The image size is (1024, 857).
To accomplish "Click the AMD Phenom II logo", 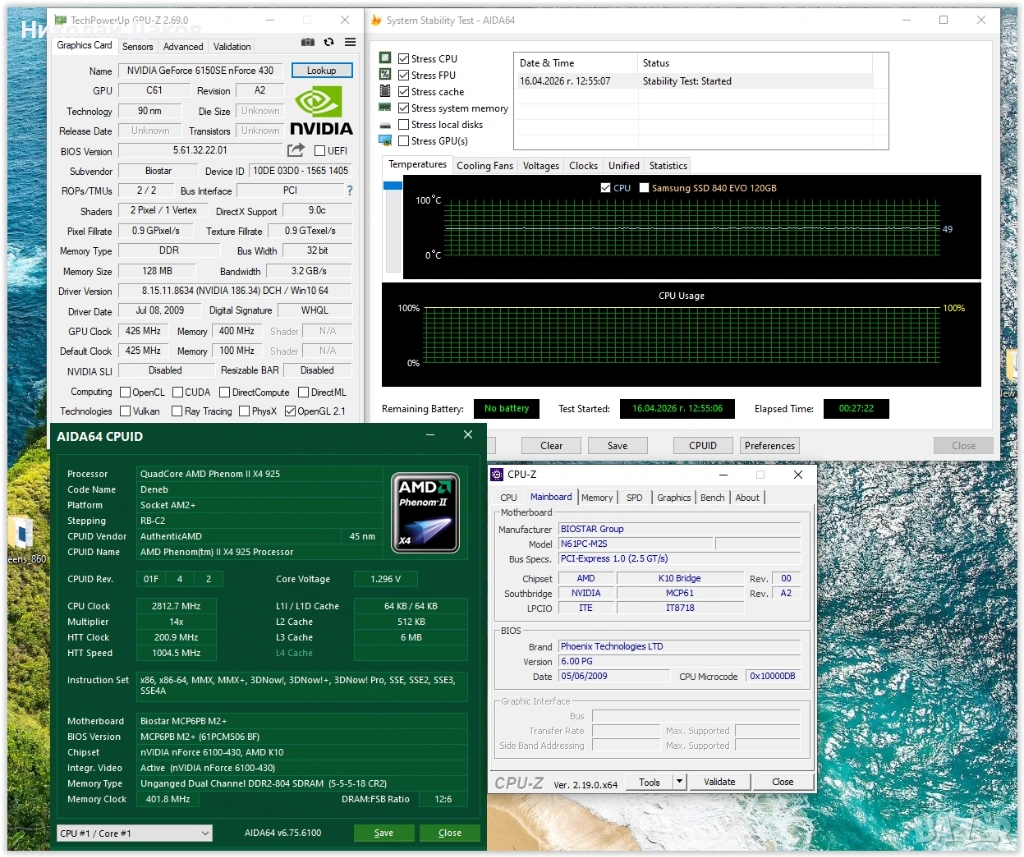I will pyautogui.click(x=425, y=512).
